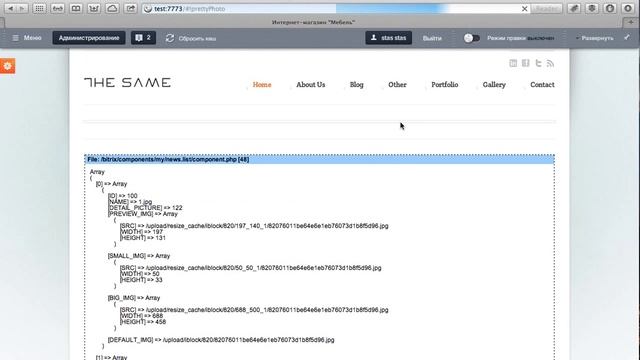Click the [SMALL_IMG] => Array line

click(x=139, y=256)
